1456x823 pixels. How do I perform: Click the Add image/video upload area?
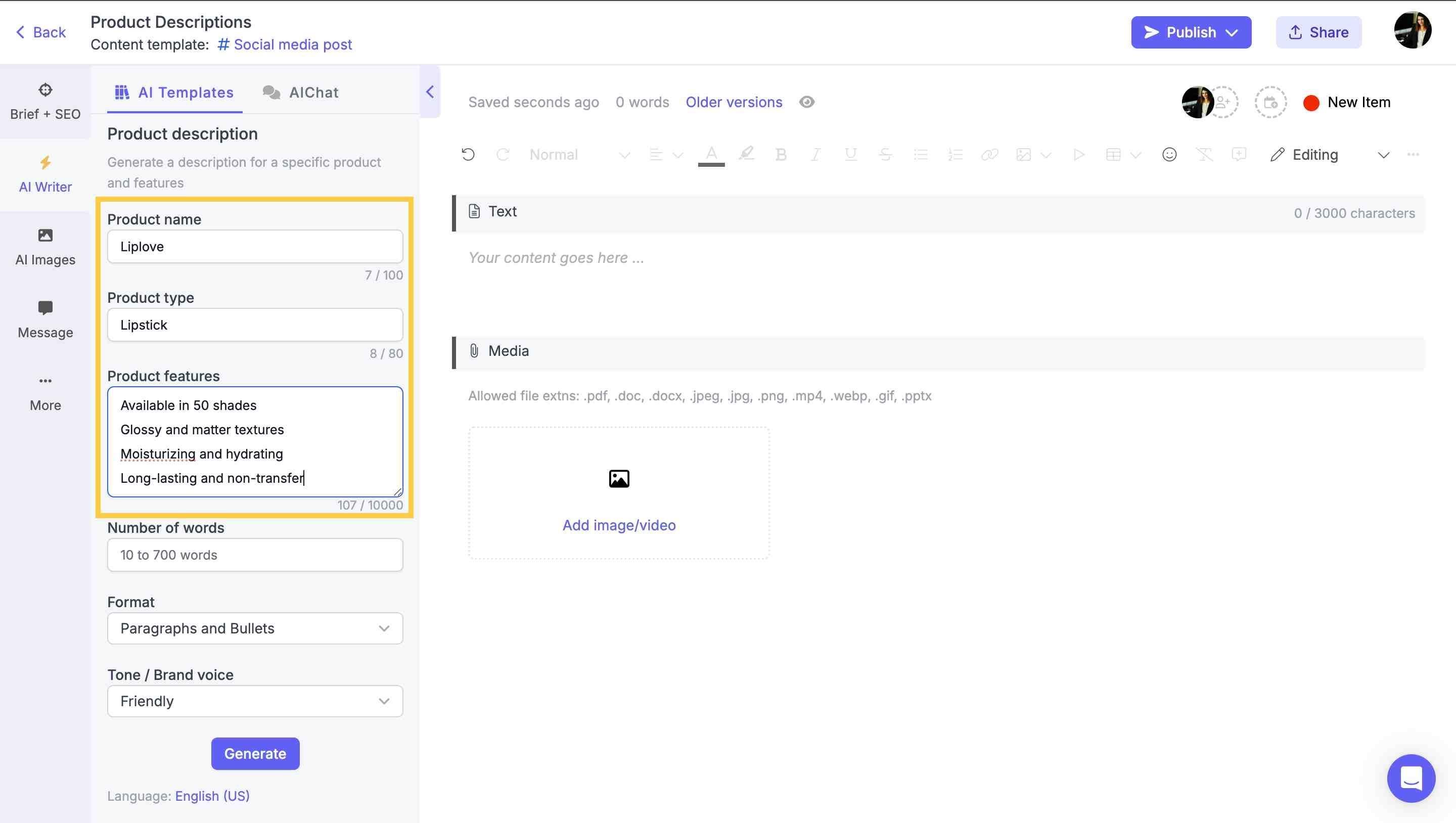[618, 490]
